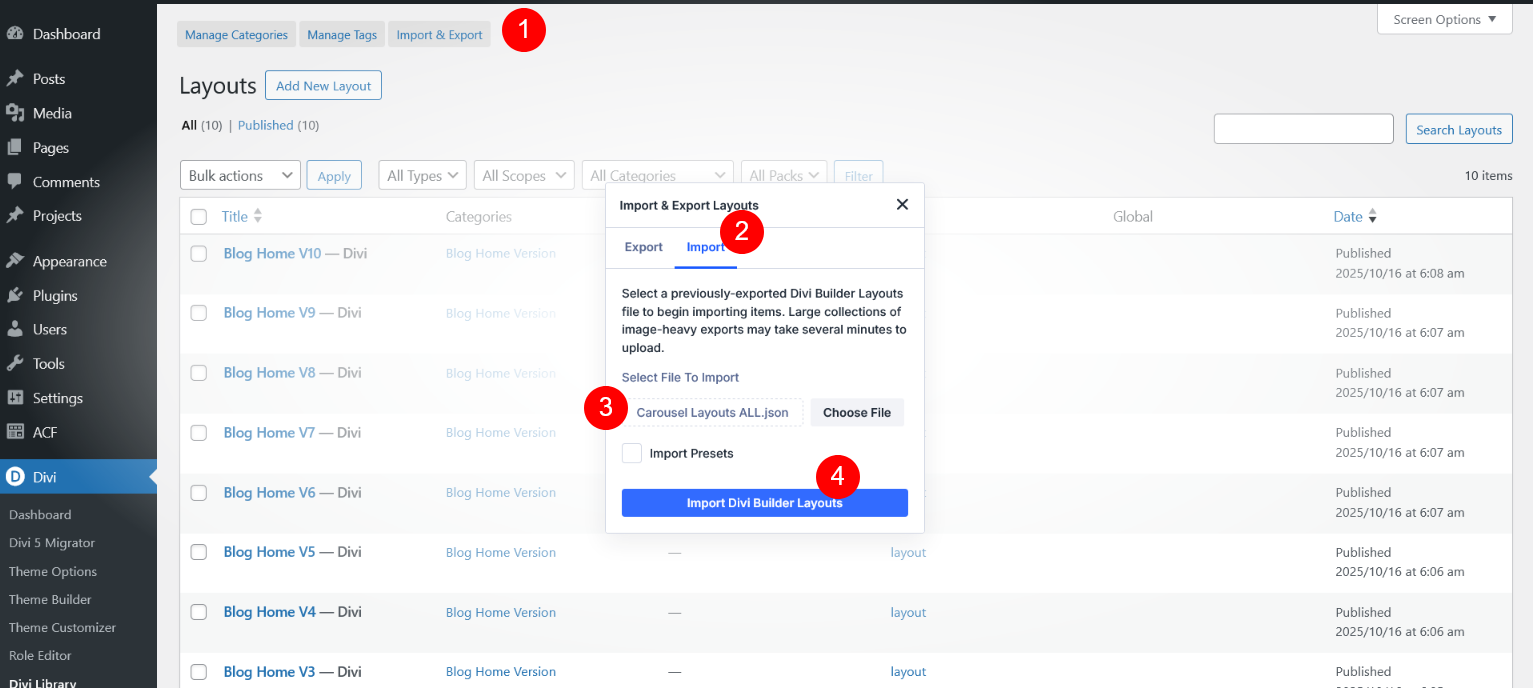Click the Add New Layout button
Viewport: 1533px width, 688px height.
point(323,86)
